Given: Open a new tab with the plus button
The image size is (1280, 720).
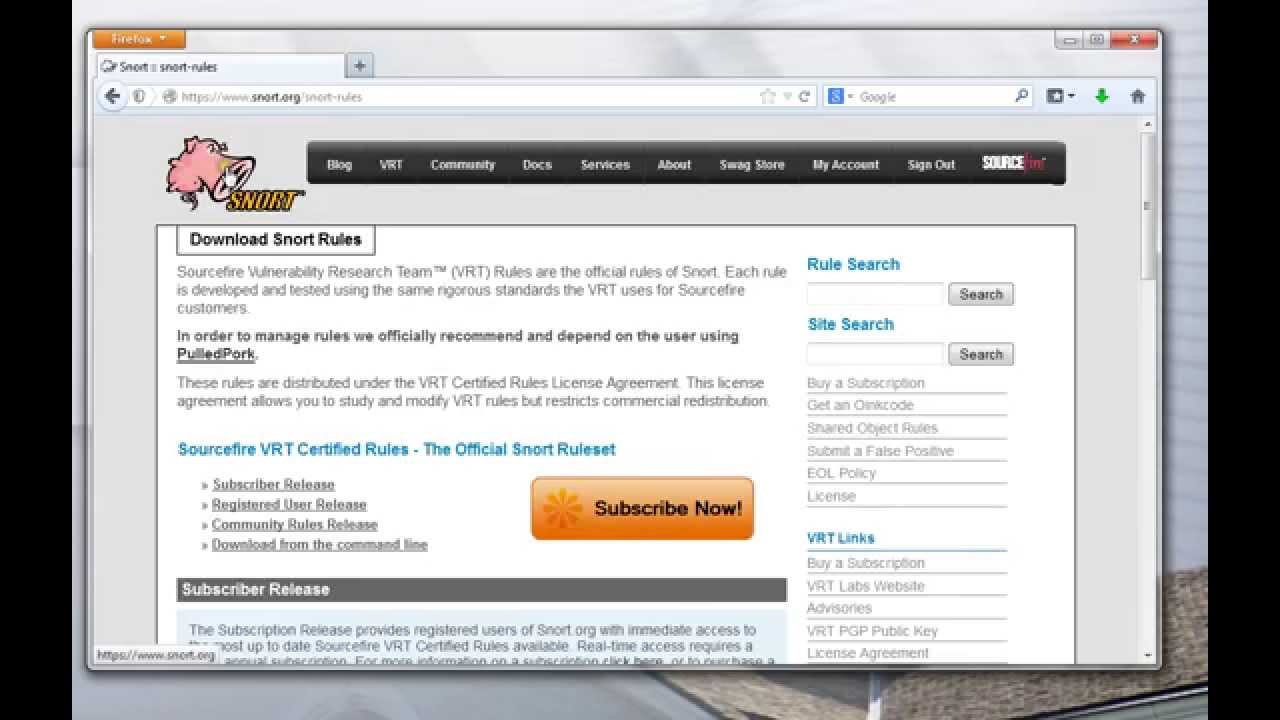Looking at the screenshot, I should pos(360,66).
